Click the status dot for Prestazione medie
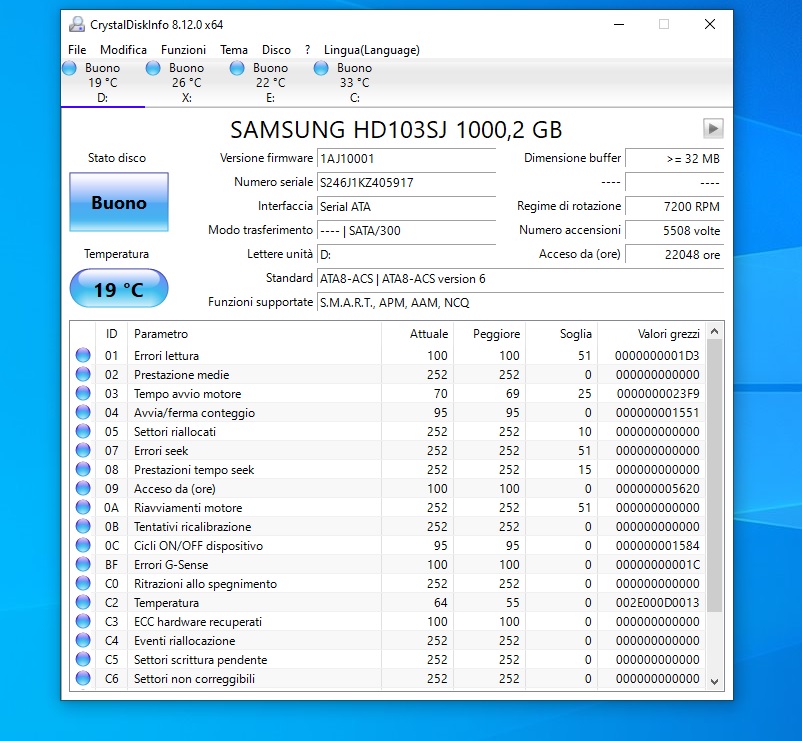The width and height of the screenshot is (802, 741). point(83,374)
